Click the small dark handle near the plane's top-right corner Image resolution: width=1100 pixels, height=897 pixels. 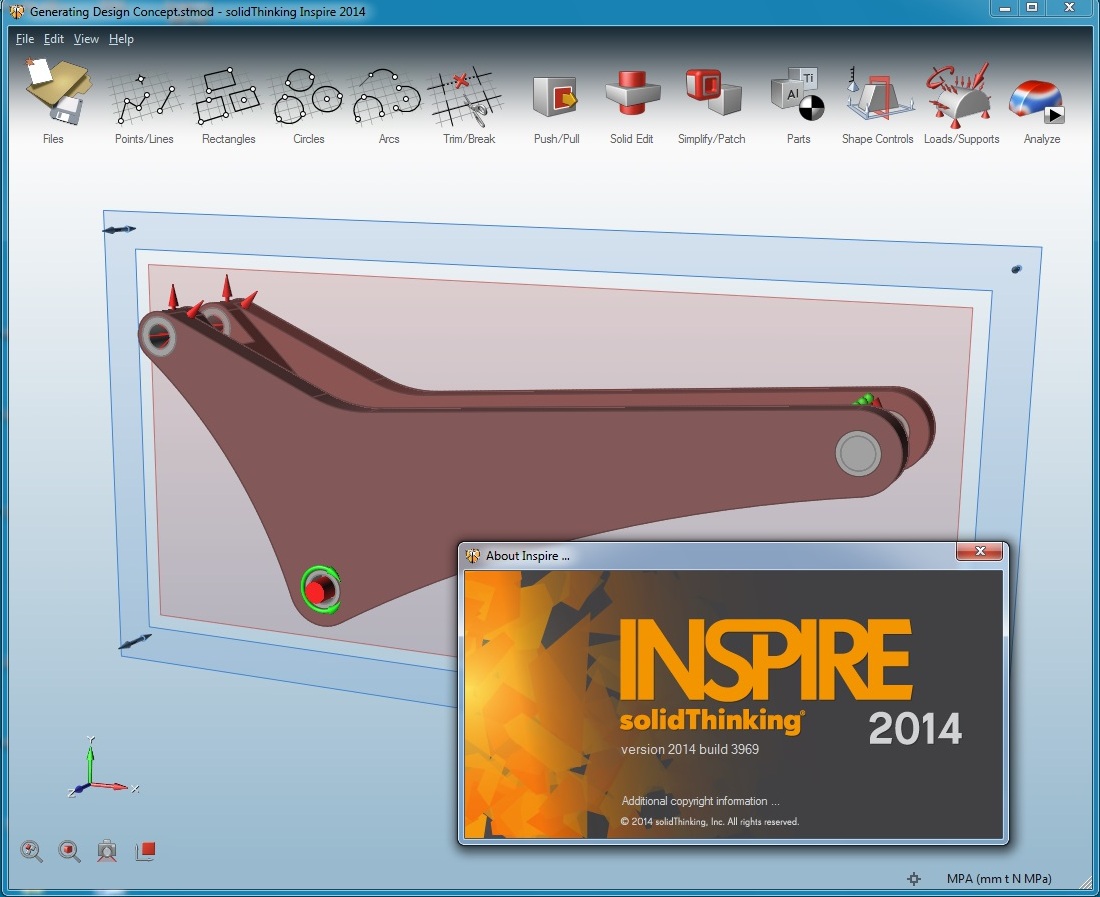pyautogui.click(x=1016, y=269)
